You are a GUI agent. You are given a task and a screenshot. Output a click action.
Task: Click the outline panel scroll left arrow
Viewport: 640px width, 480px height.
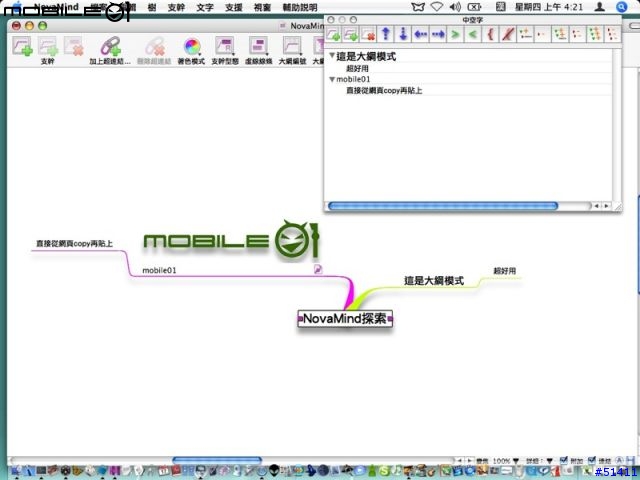pos(597,206)
